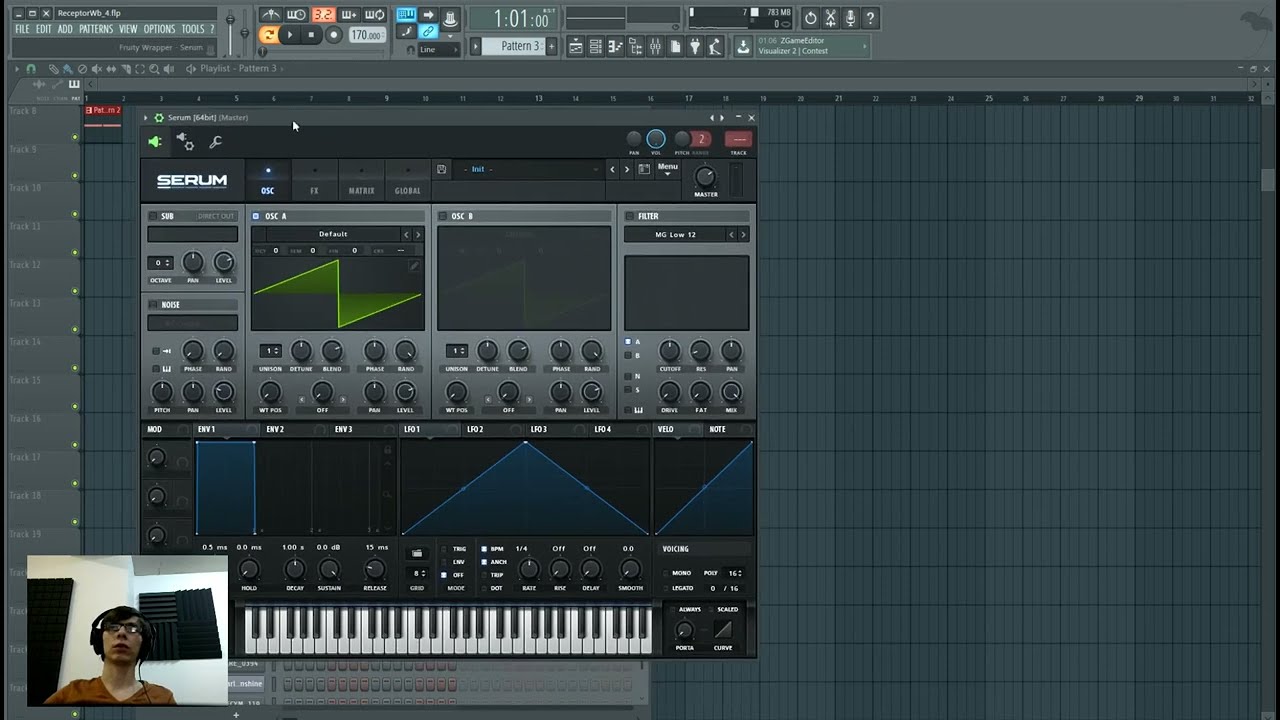The height and width of the screenshot is (720, 1280).
Task: Adjust the Serum MASTER volume knob
Action: click(705, 177)
